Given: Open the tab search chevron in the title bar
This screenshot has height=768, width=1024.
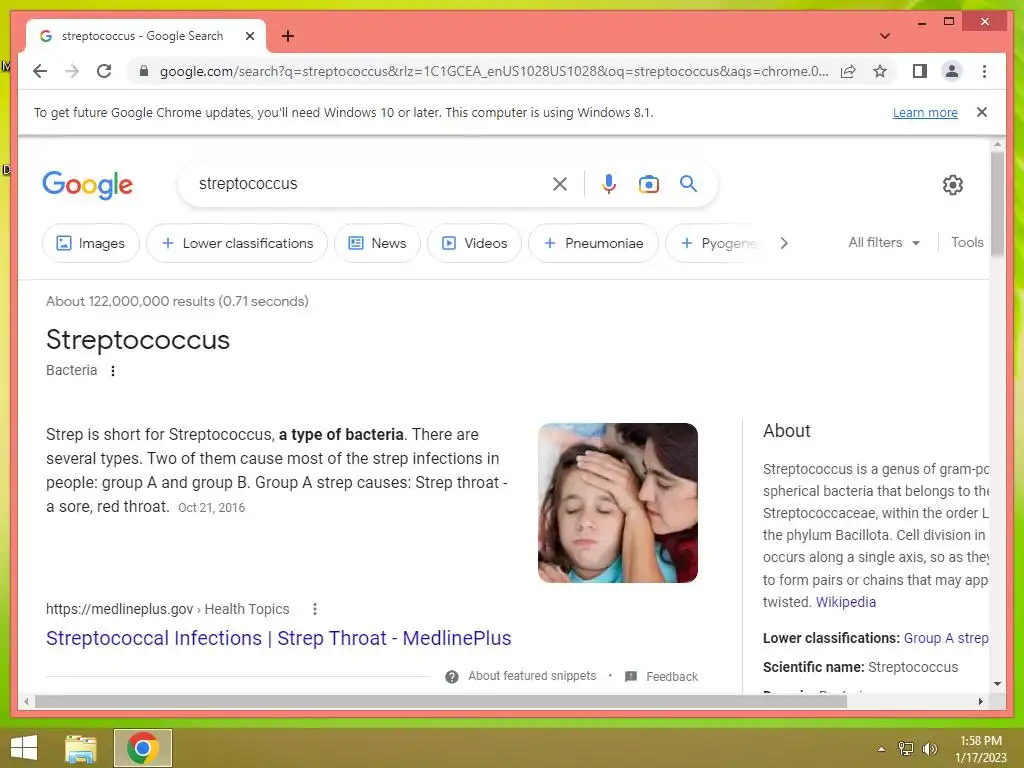Looking at the screenshot, I should (x=885, y=36).
